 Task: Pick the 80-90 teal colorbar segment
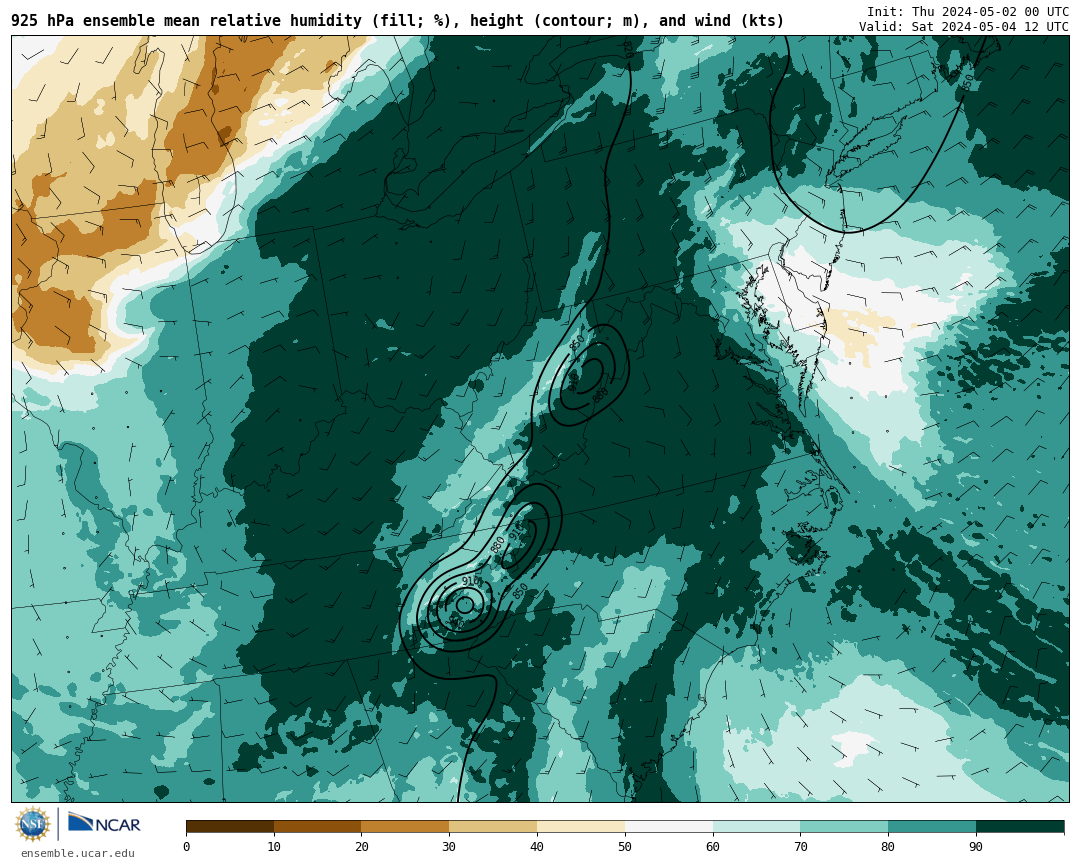click(932, 826)
